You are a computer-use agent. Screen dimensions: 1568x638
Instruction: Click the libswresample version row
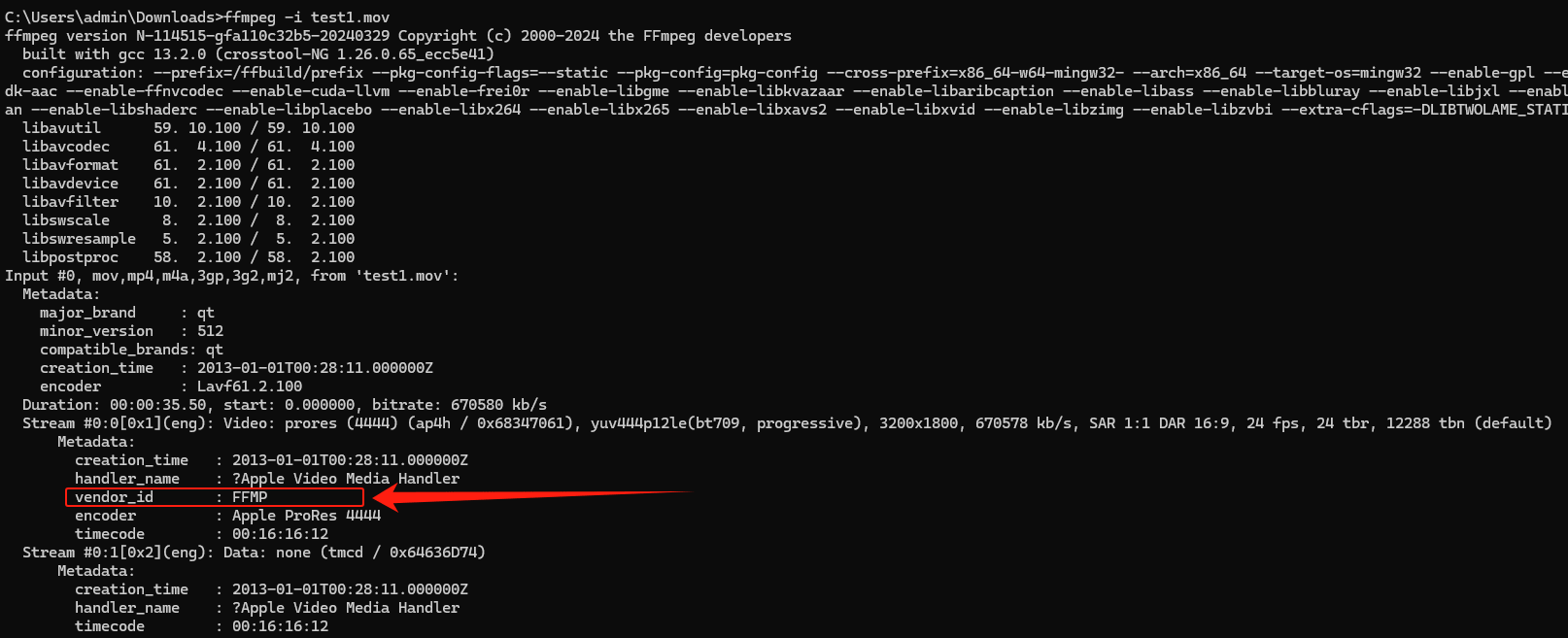pyautogui.click(x=188, y=239)
